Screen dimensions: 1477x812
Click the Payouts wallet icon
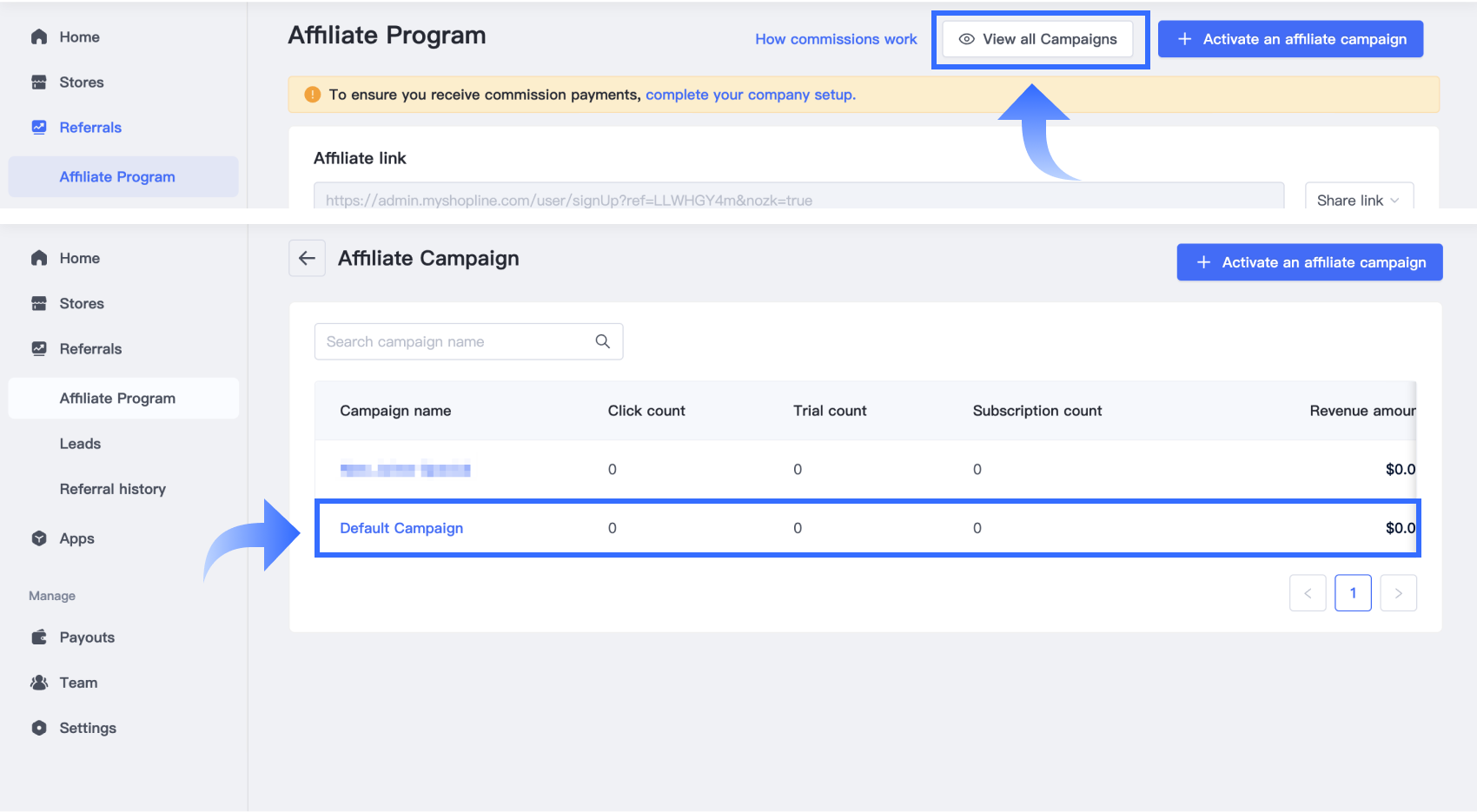point(39,637)
